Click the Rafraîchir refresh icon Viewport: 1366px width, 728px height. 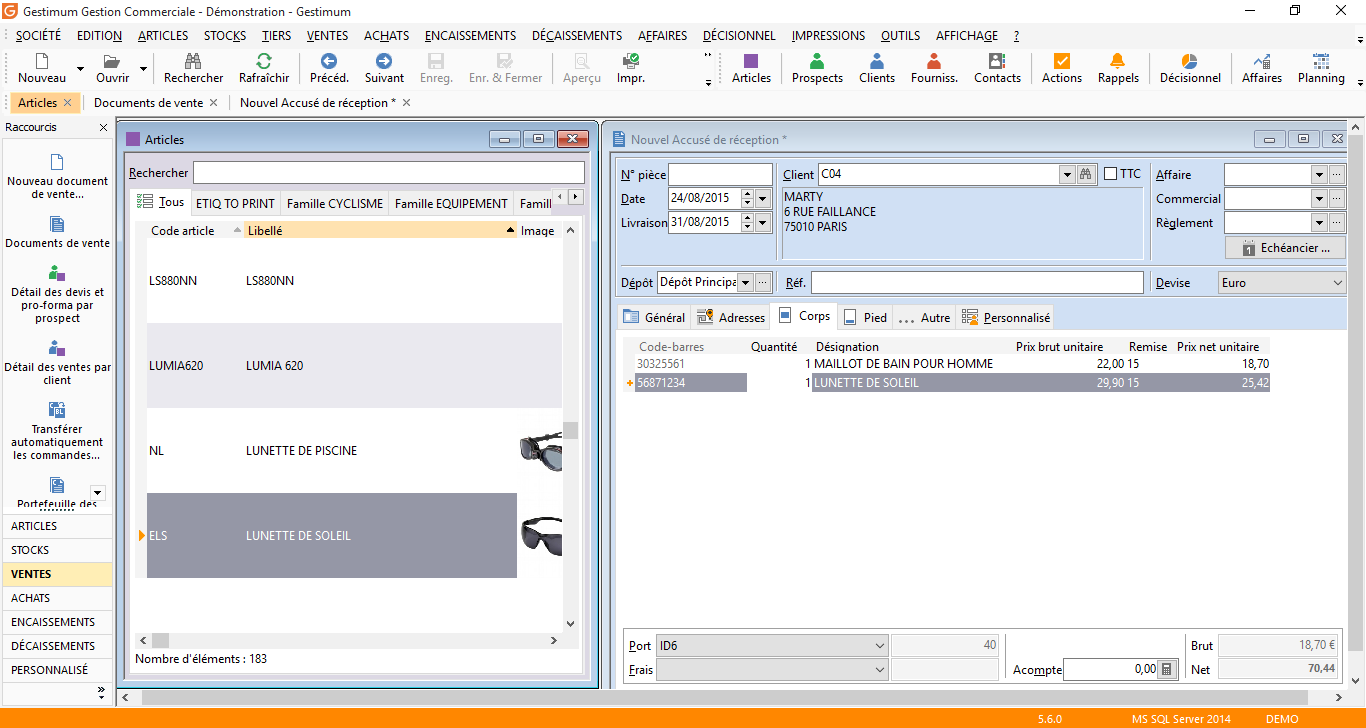(x=264, y=61)
